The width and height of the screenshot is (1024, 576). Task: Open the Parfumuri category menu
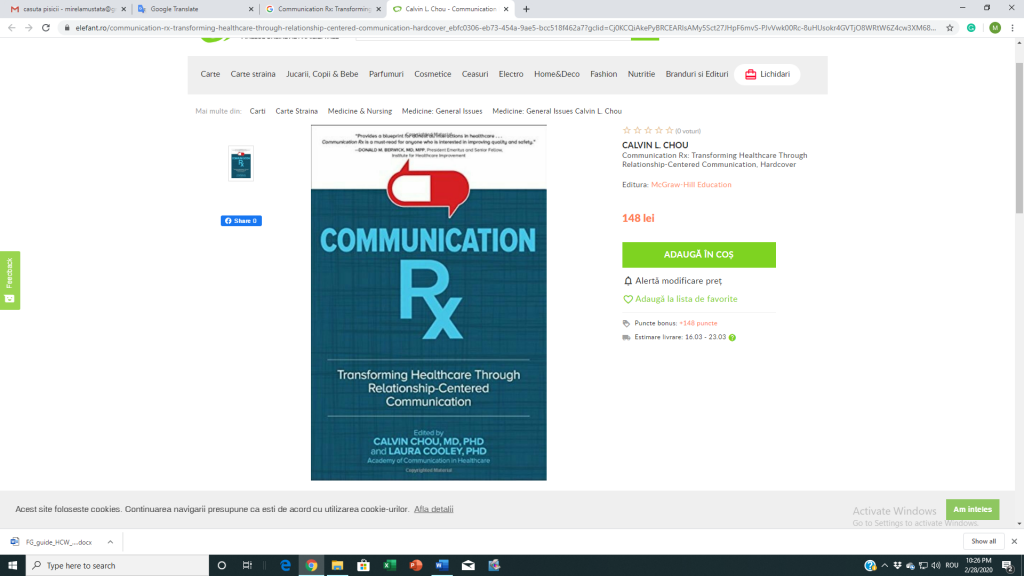(x=386, y=74)
